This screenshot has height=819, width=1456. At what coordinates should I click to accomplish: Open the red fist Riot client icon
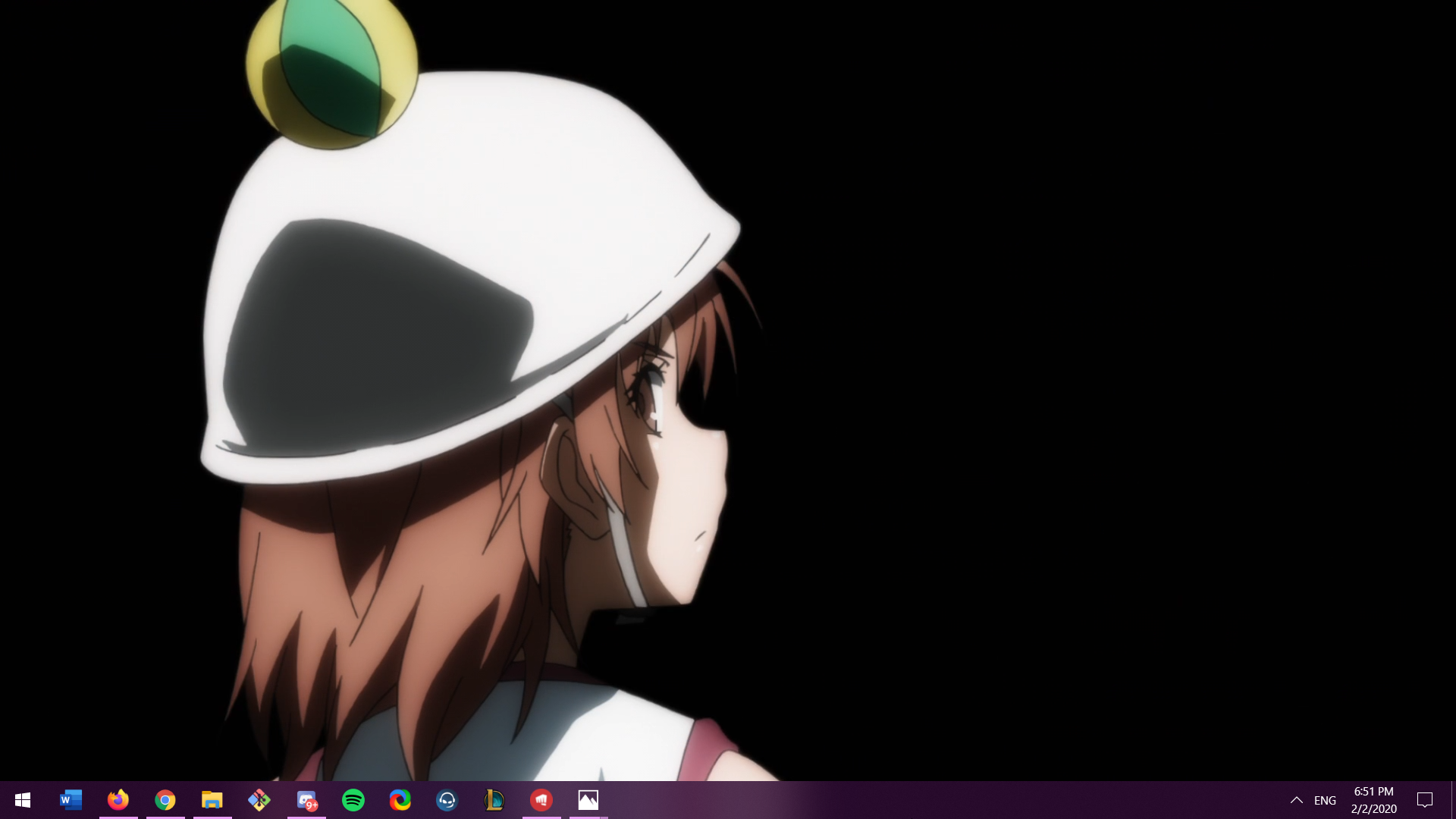[541, 800]
